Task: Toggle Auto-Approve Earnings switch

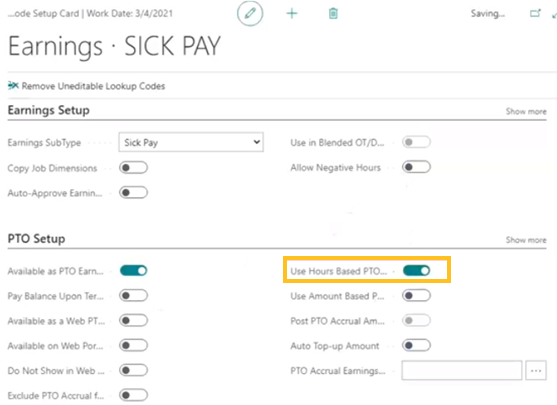Action: [133, 193]
